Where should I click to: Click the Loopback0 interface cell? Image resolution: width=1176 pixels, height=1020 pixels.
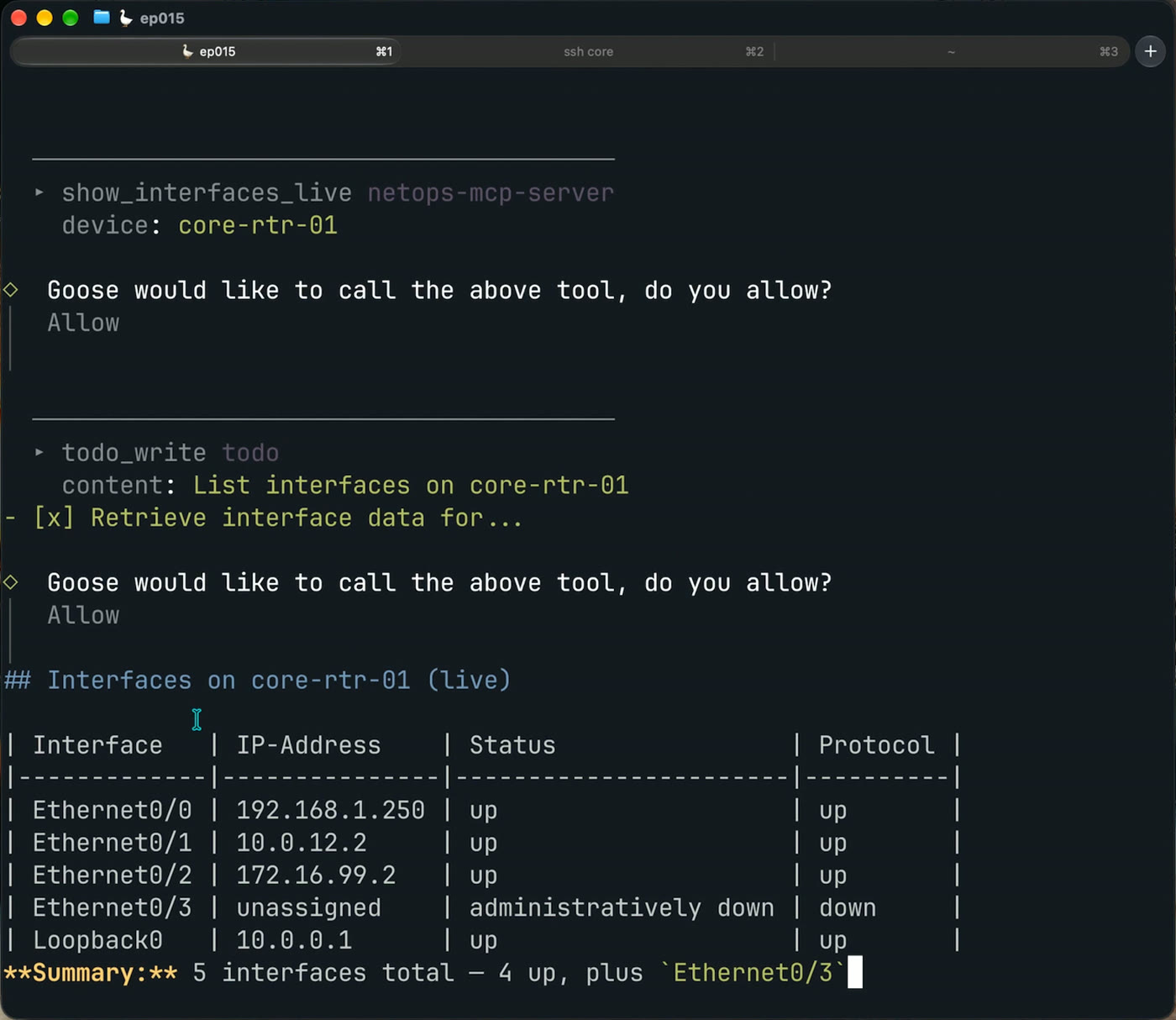pyautogui.click(x=97, y=940)
